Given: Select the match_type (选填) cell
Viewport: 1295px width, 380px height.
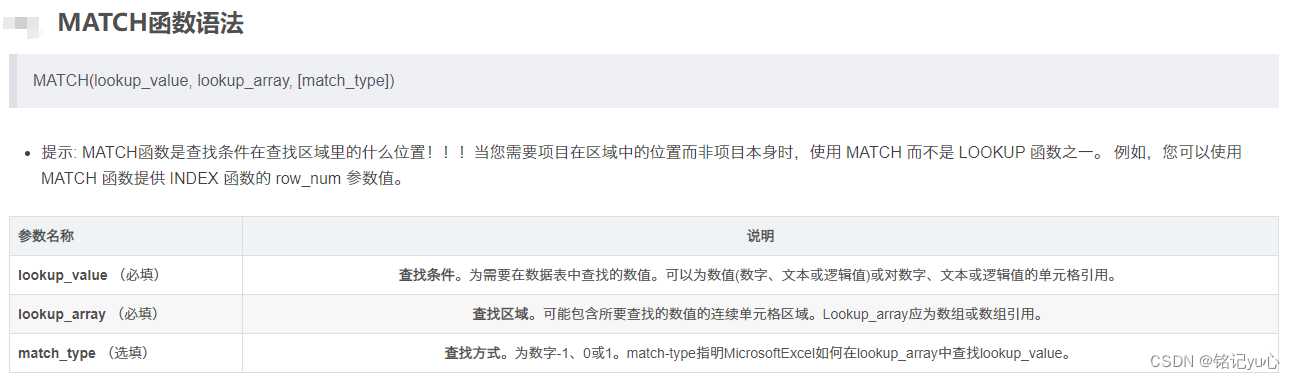Looking at the screenshot, I should point(126,353).
